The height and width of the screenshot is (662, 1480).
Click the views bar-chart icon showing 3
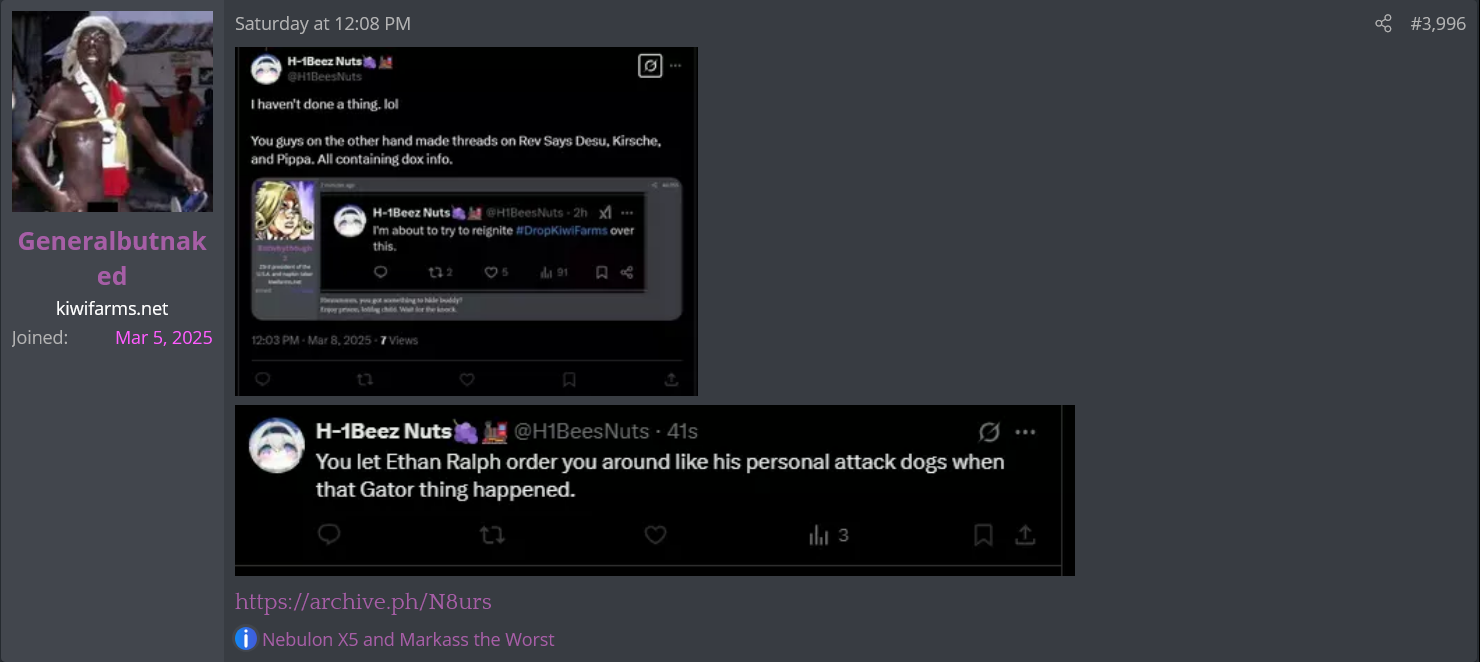point(819,536)
